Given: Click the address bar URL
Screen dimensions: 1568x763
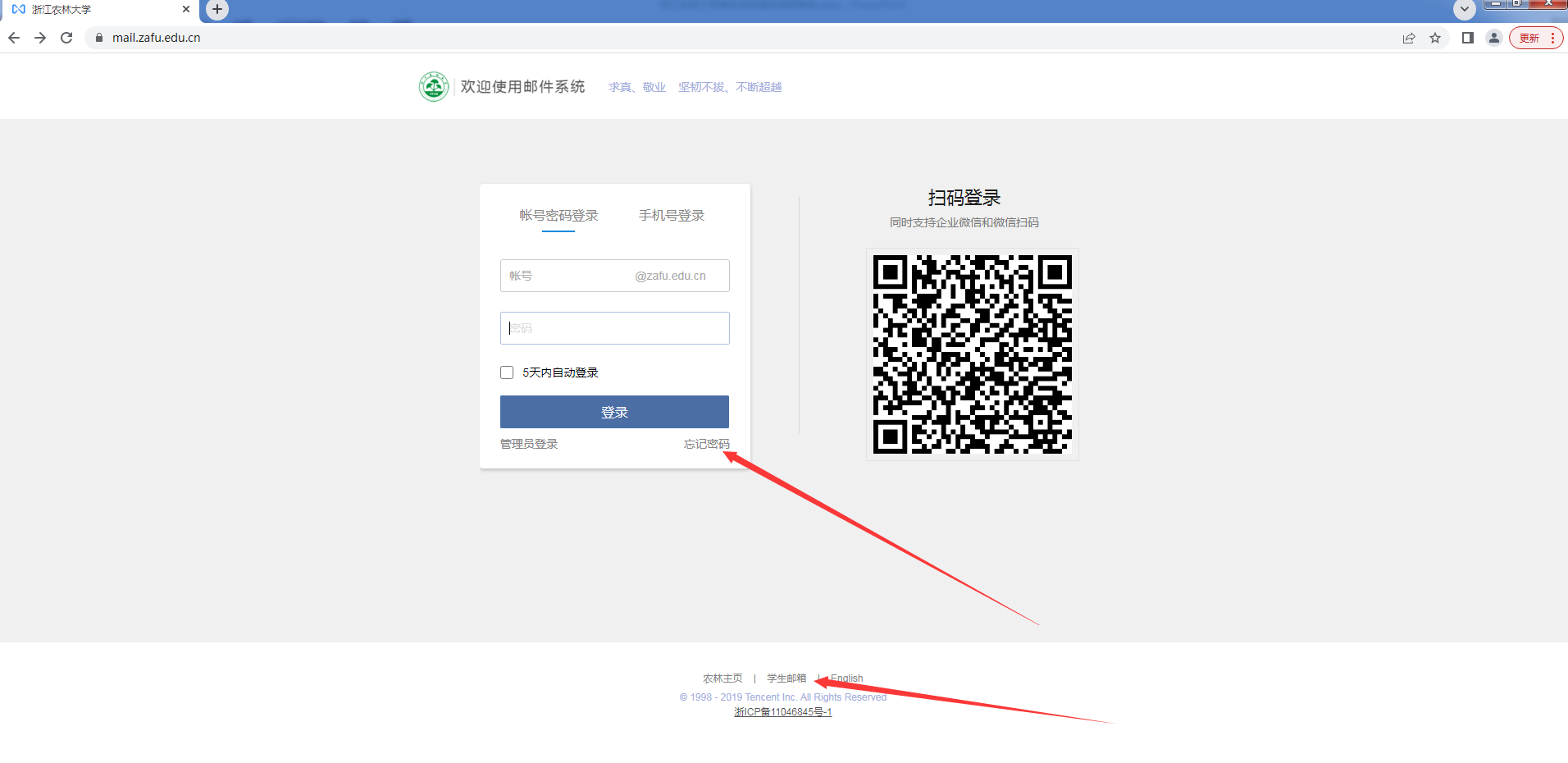Looking at the screenshot, I should (x=156, y=38).
